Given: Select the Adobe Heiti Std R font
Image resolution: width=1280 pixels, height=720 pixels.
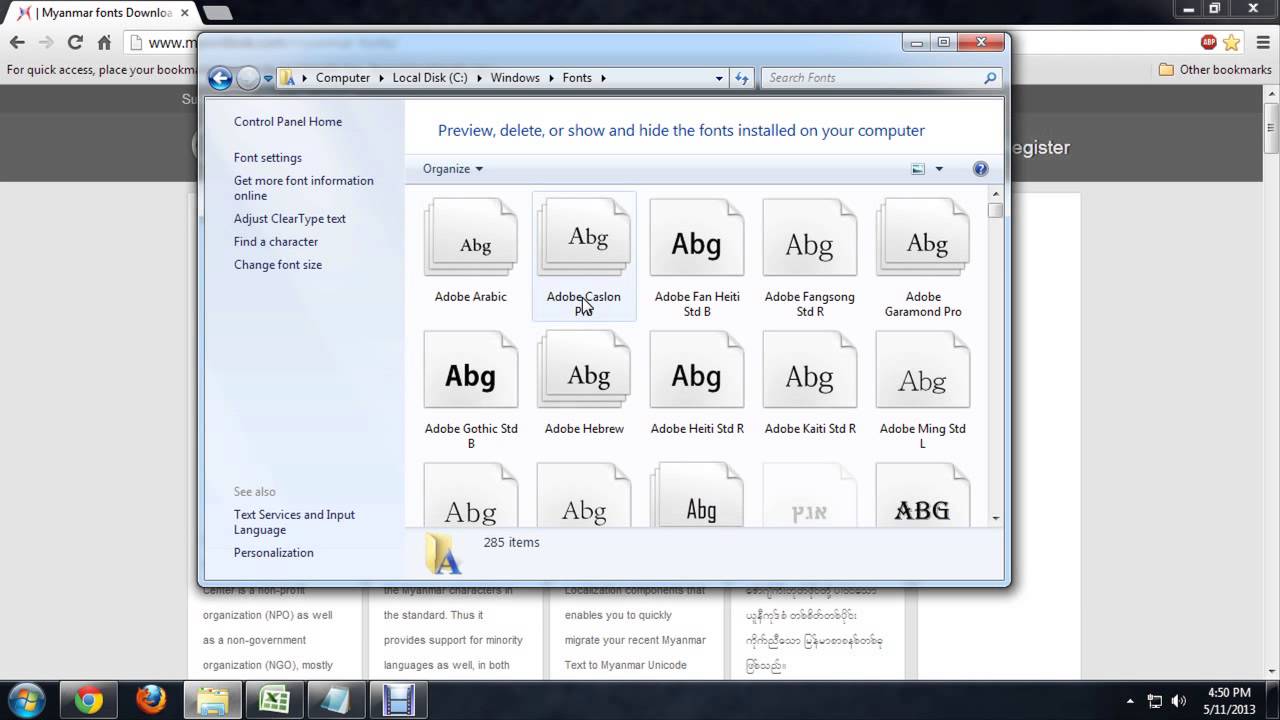Looking at the screenshot, I should 697,370.
